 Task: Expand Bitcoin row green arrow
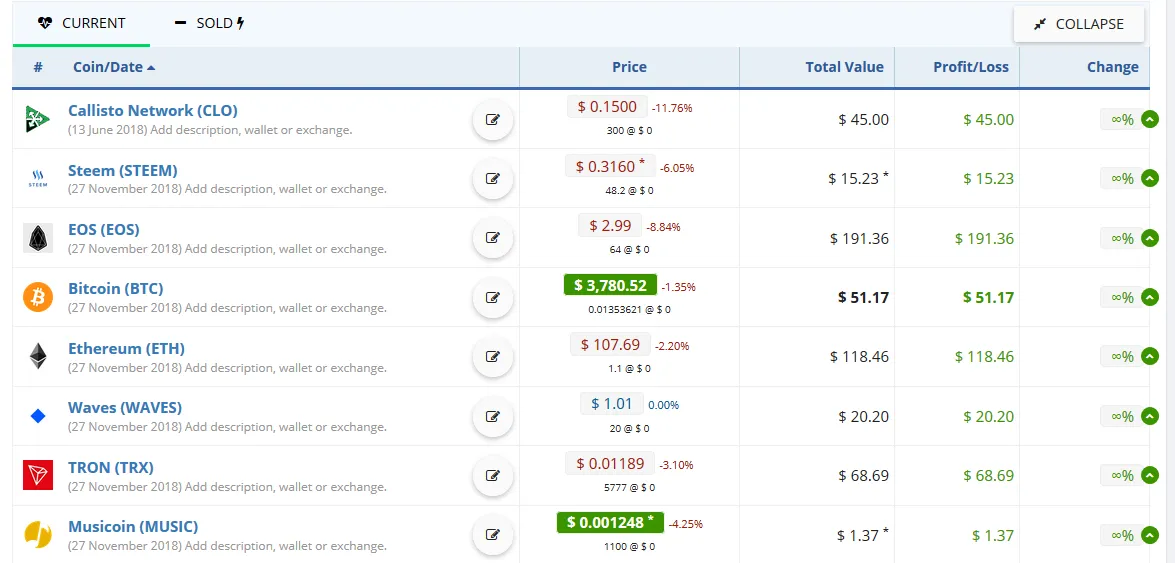coord(1150,298)
